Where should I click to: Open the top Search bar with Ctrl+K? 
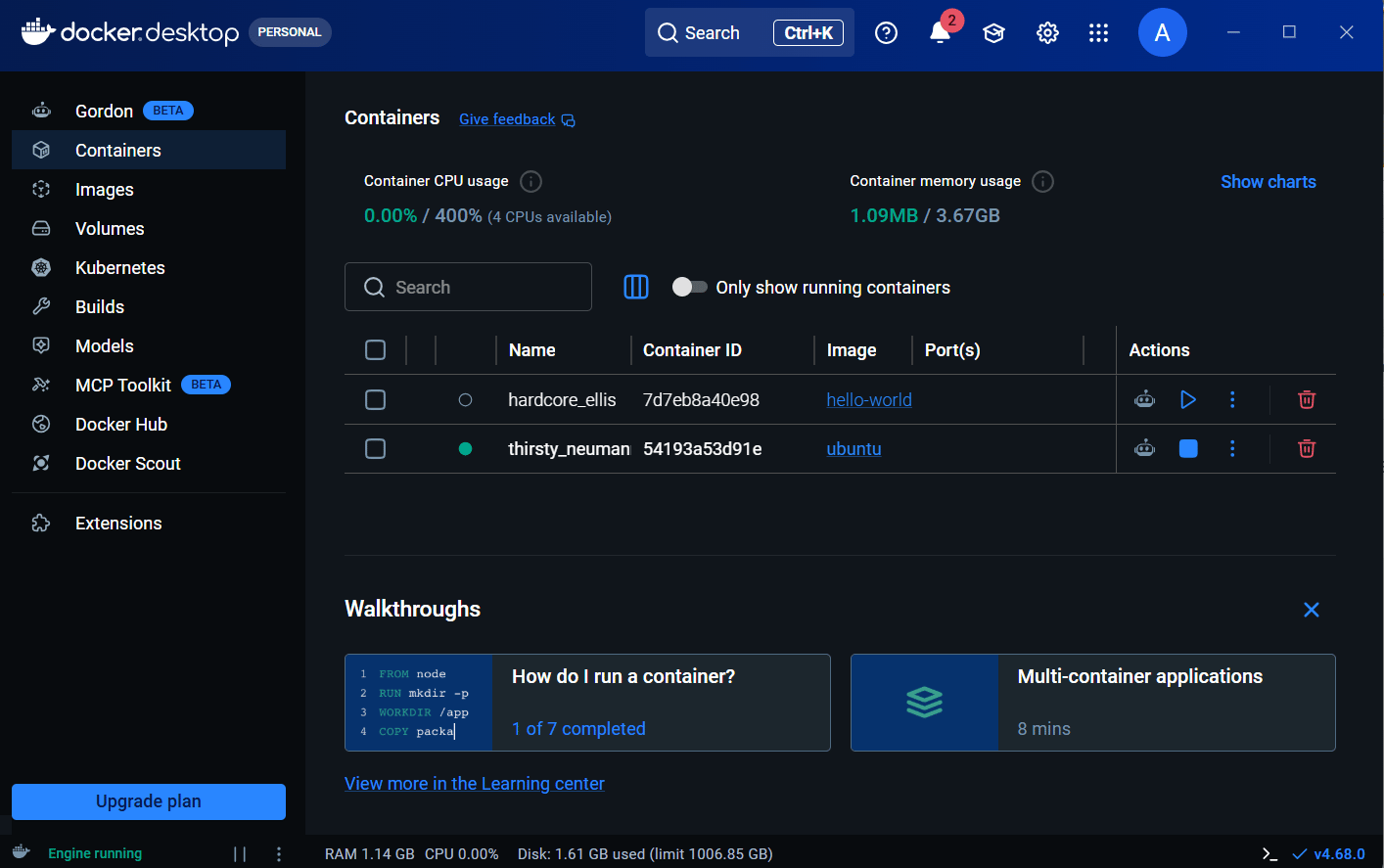pyautogui.click(x=750, y=32)
